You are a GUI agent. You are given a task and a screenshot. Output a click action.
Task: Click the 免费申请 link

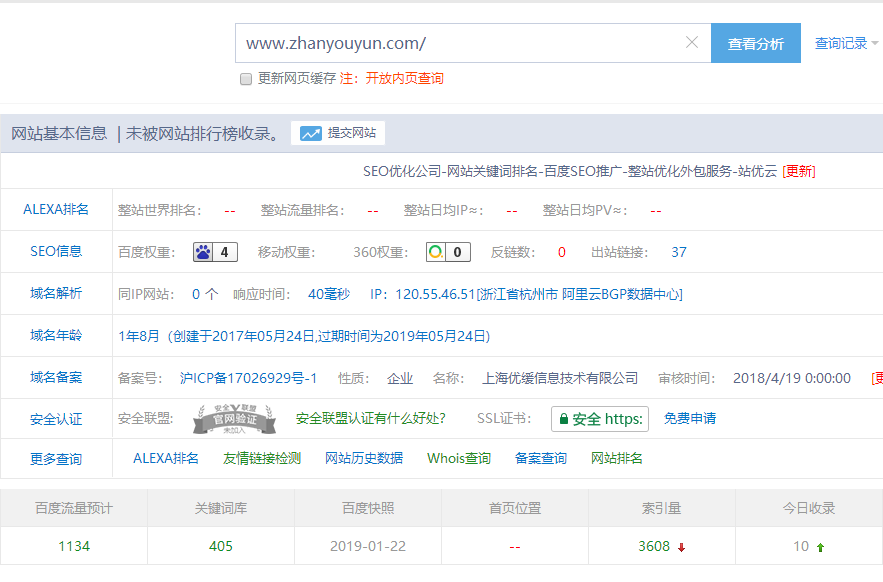[x=690, y=419]
